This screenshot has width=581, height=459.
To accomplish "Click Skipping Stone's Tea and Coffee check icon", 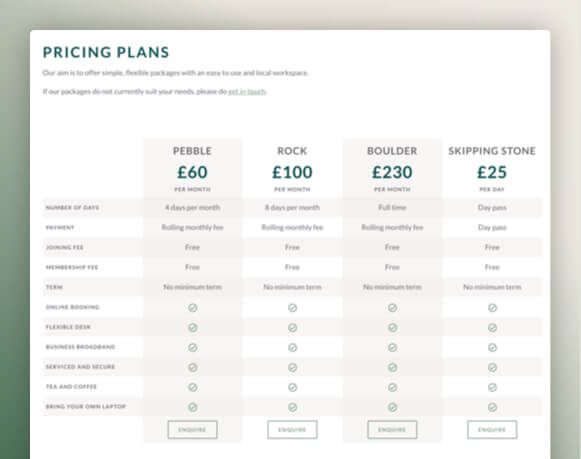I will click(x=492, y=388).
